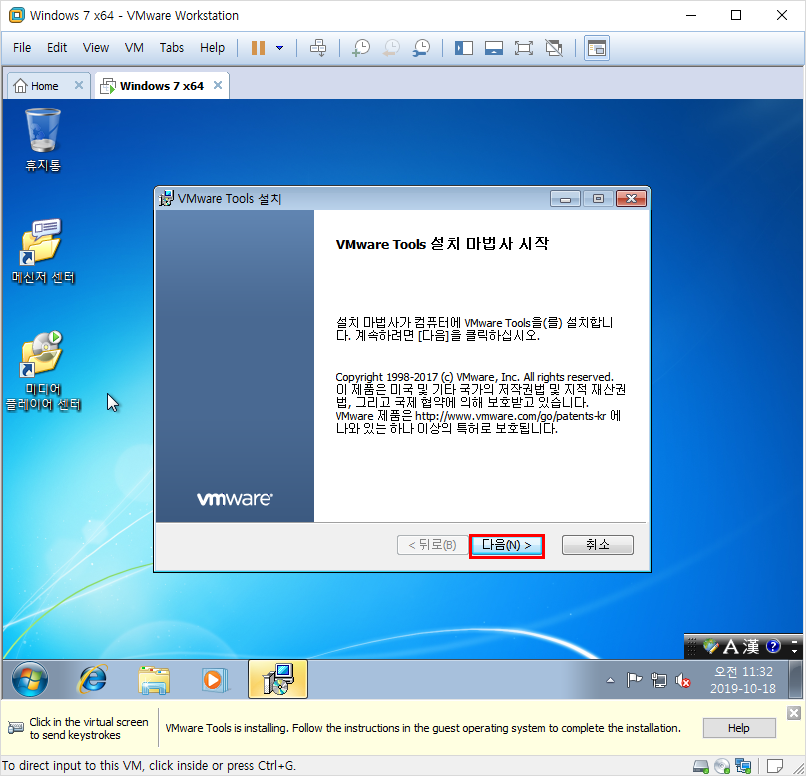Click the CD/DVD drive status icon
806x776 pixels.
click(722, 766)
